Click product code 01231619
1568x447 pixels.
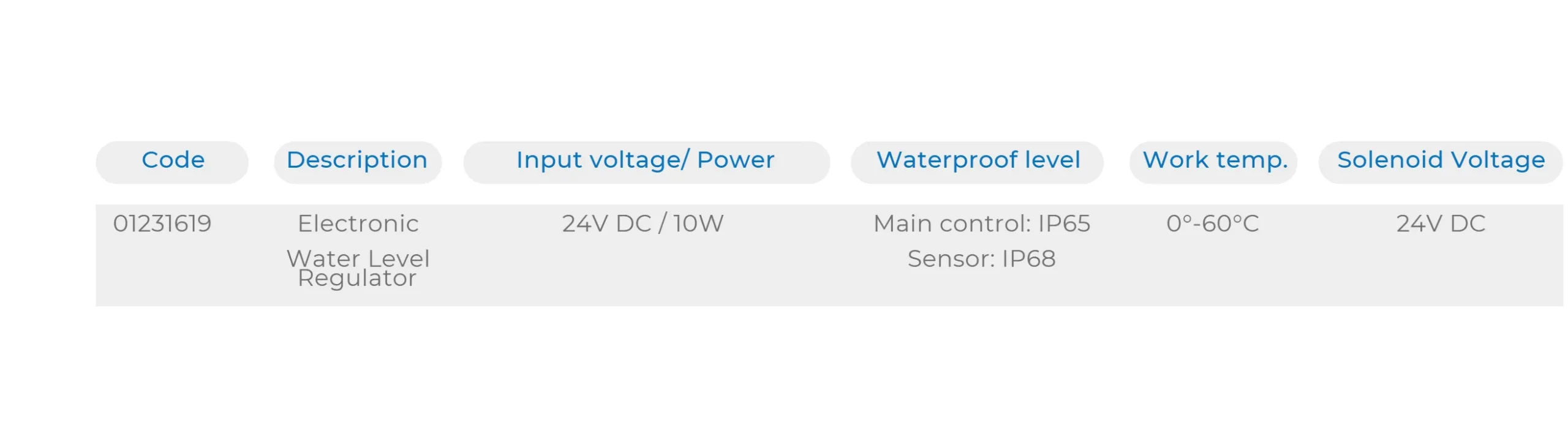pyautogui.click(x=162, y=224)
